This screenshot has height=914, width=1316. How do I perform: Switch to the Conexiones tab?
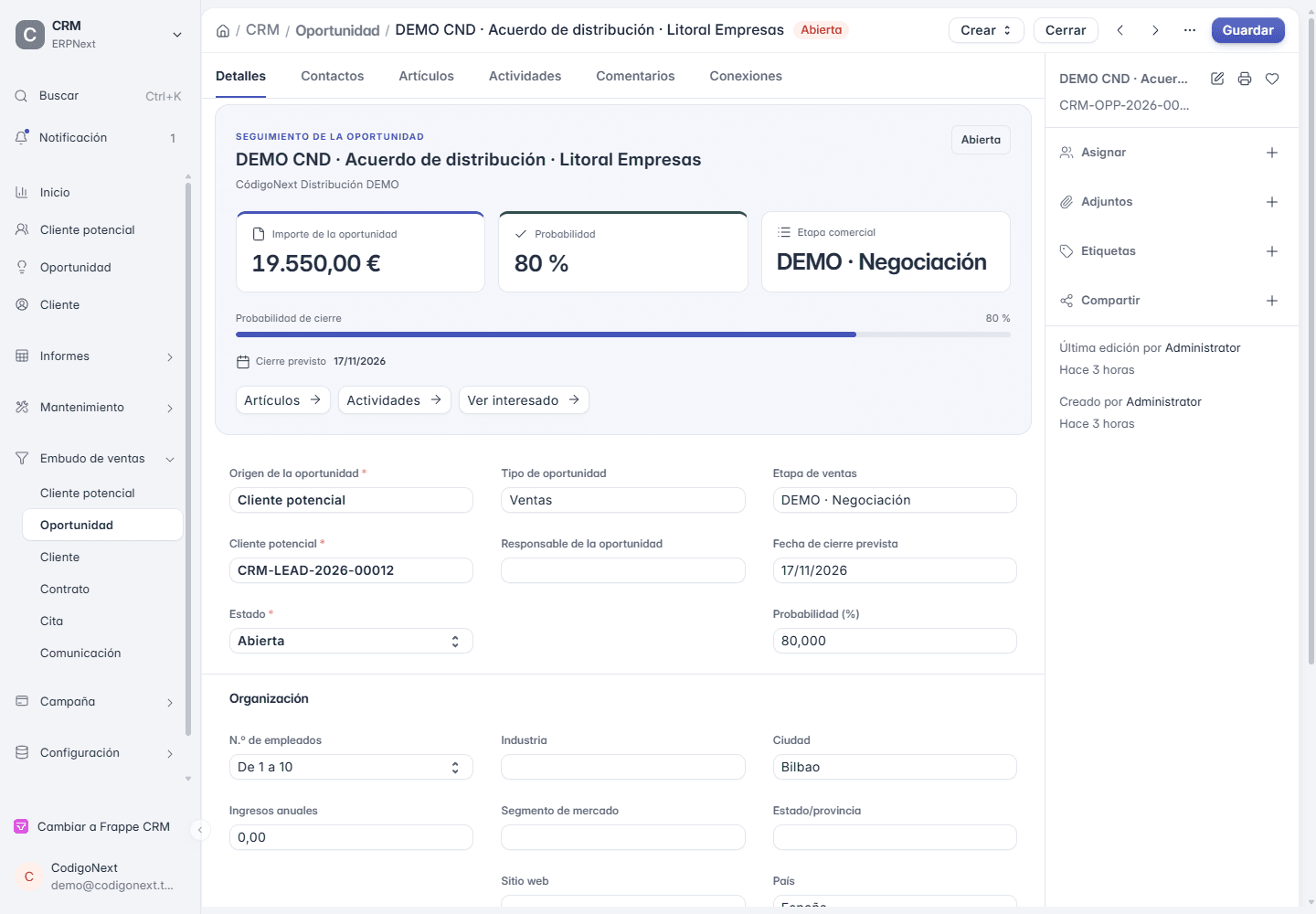coord(746,76)
